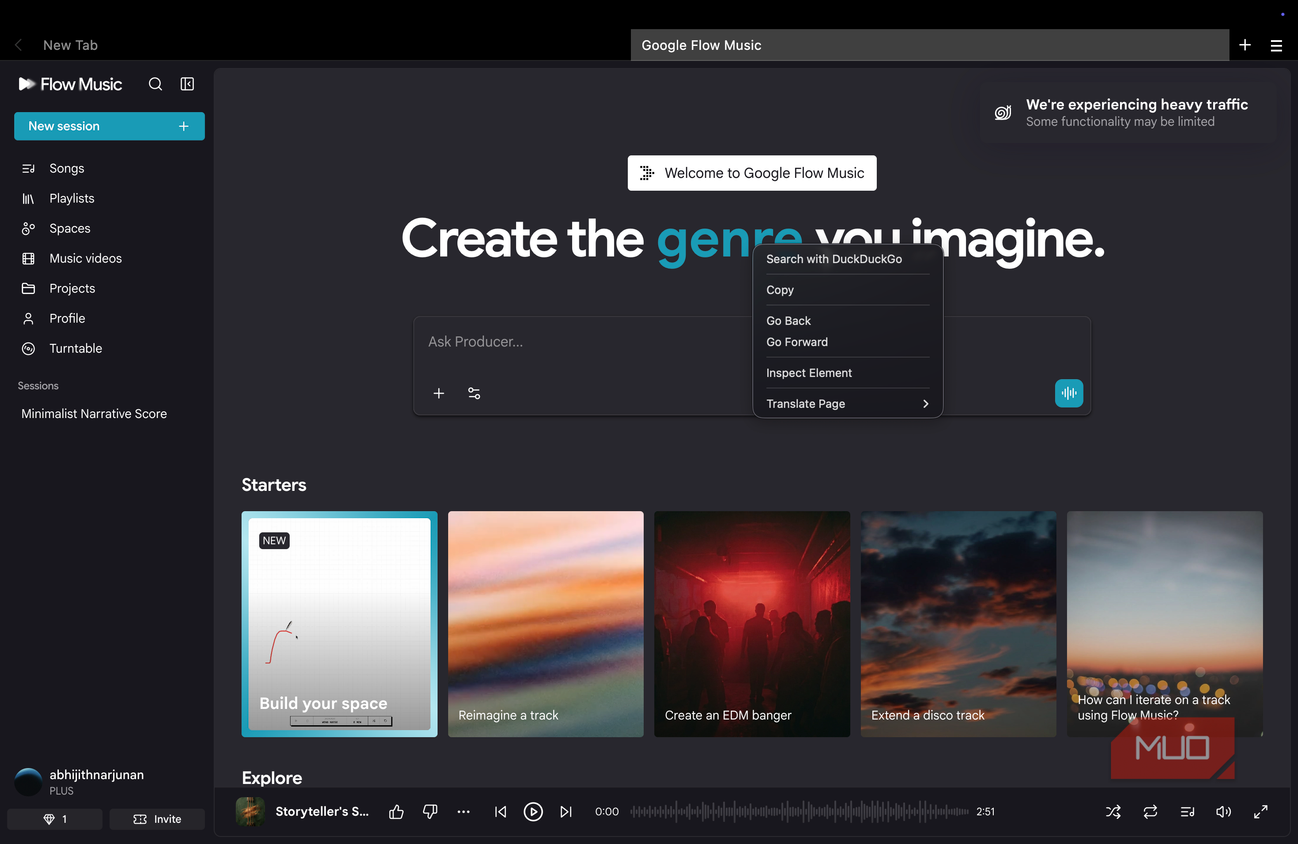Open the search icon in sidebar header
The image size is (1298, 844).
[155, 84]
